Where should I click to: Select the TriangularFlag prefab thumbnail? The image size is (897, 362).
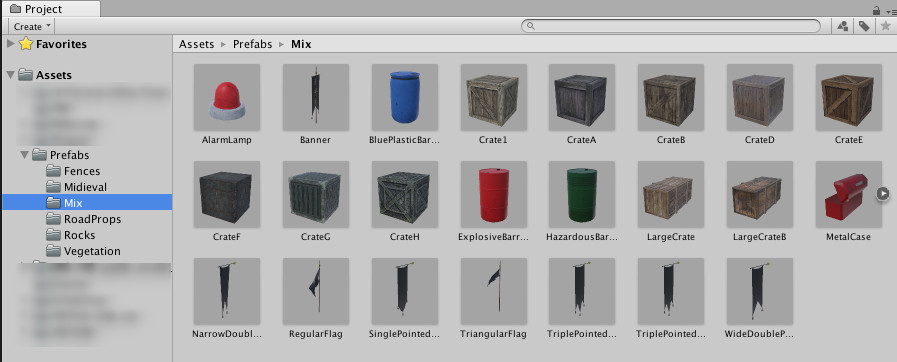click(494, 291)
